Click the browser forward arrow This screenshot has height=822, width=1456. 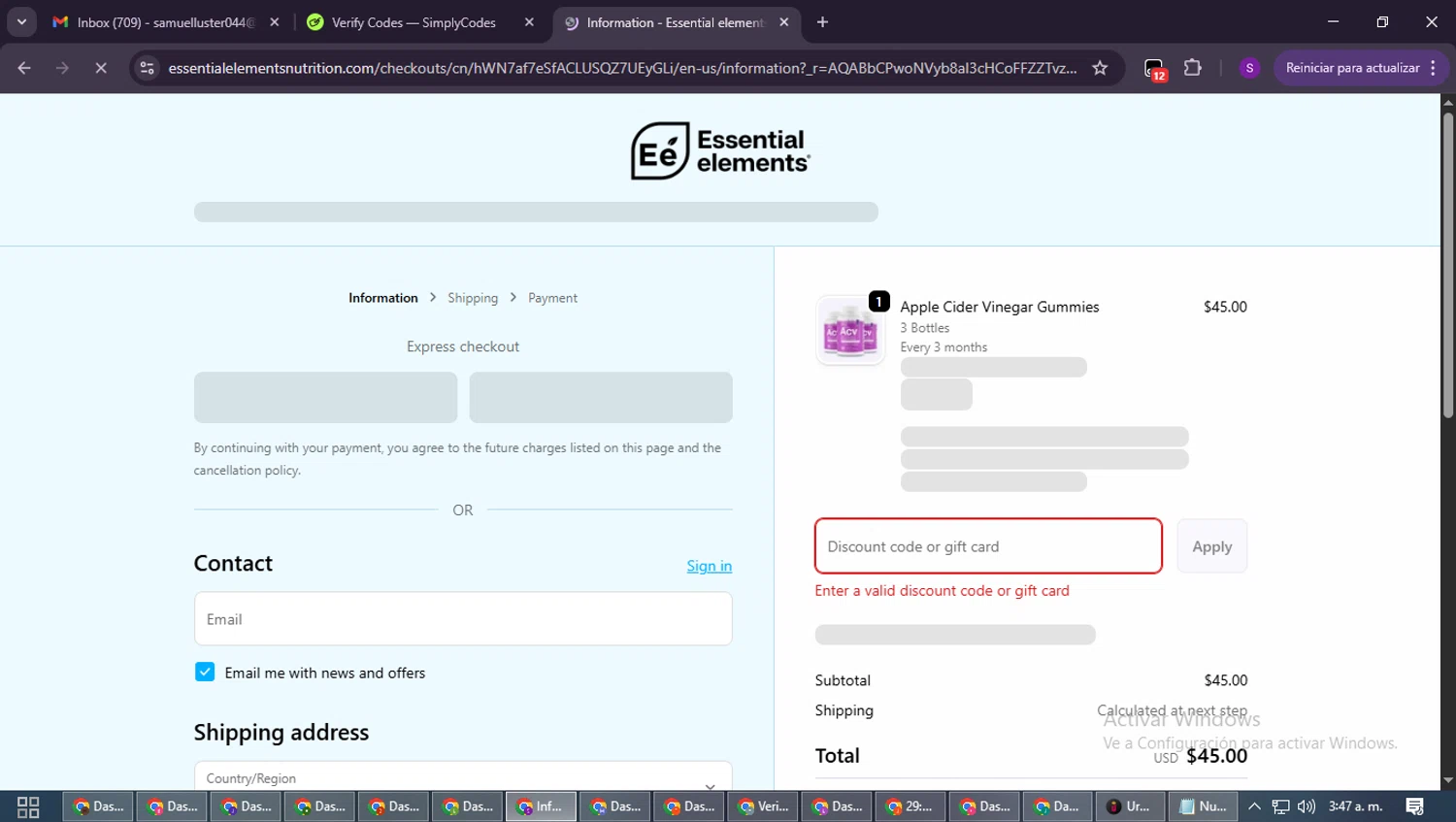point(62,68)
